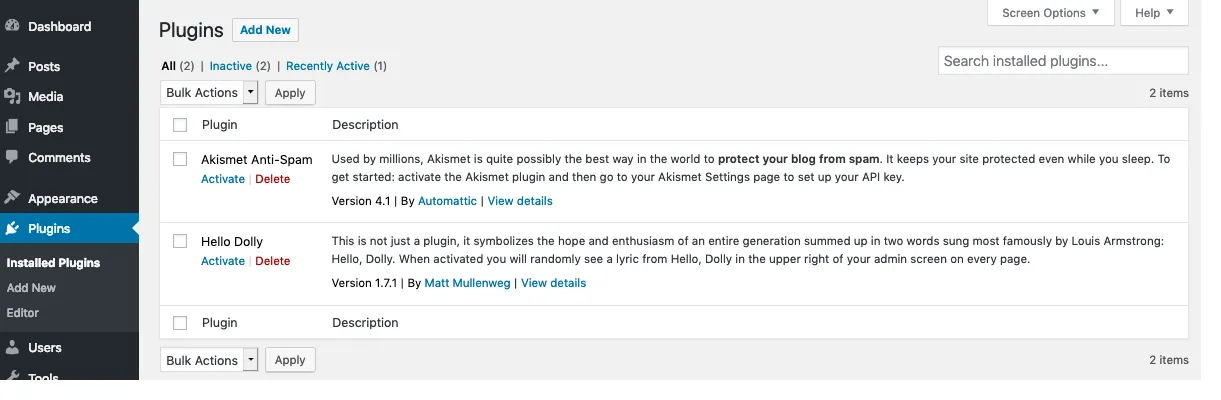1221x400 pixels.
Task: Click the Posts pushpin icon
Action: tap(12, 66)
